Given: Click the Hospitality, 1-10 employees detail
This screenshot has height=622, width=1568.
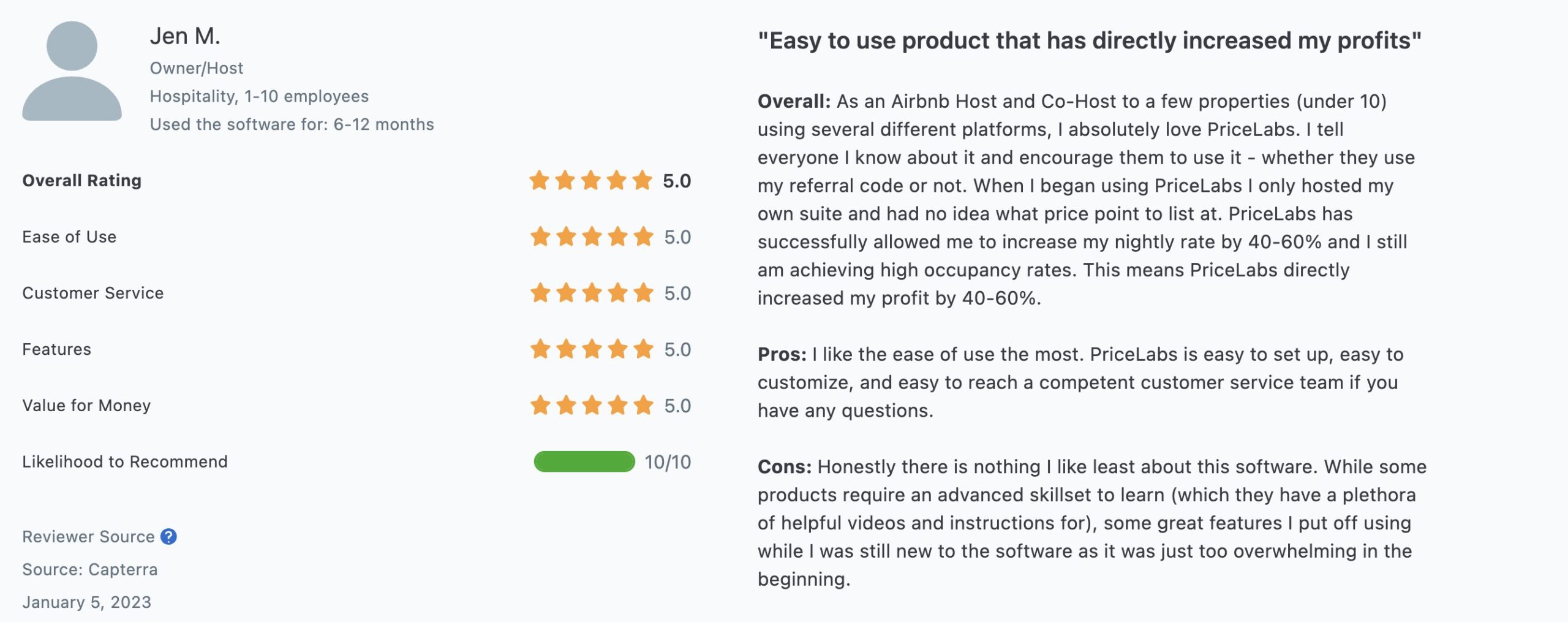Looking at the screenshot, I should coord(259,96).
